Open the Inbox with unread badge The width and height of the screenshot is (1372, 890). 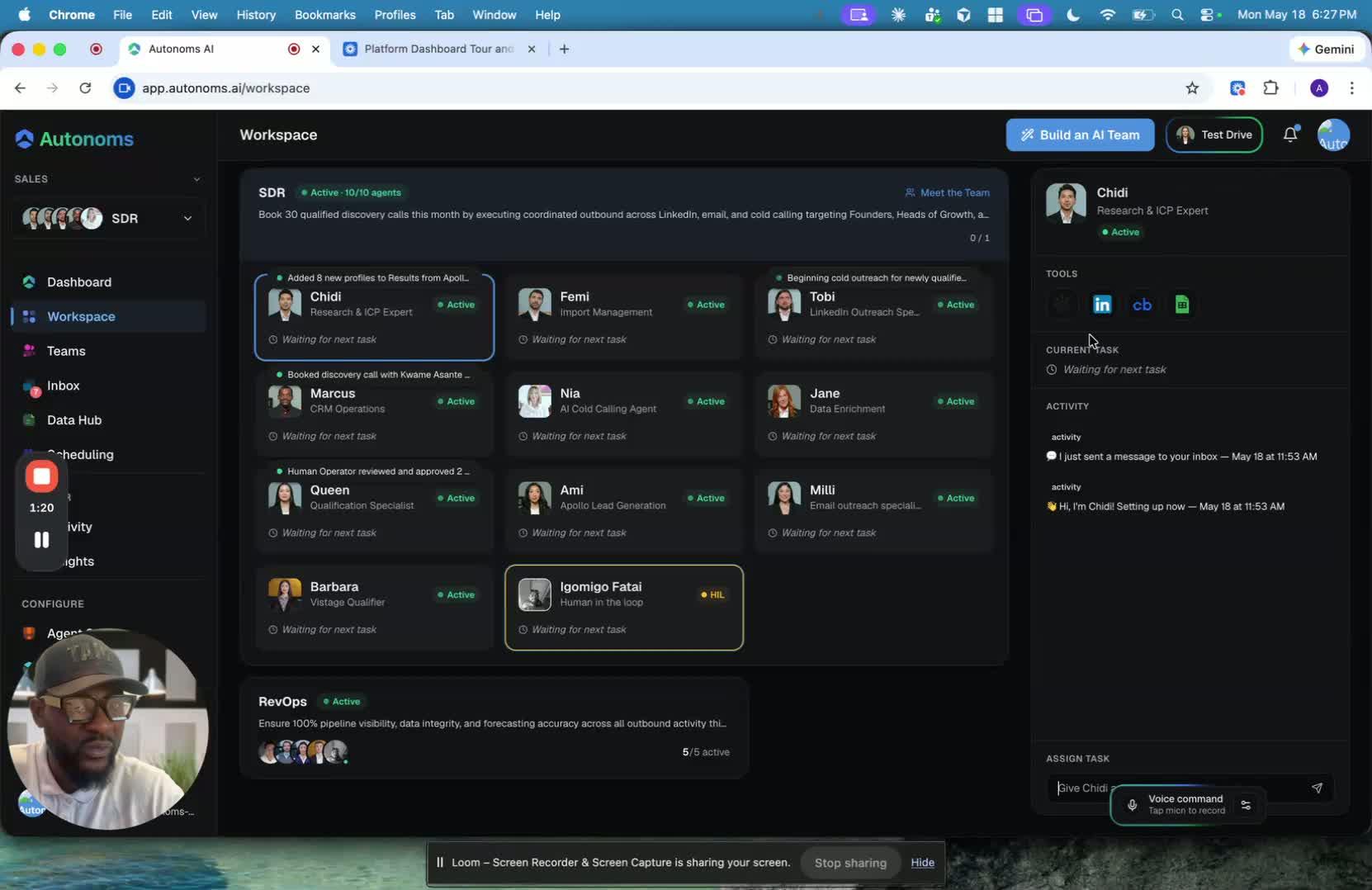63,386
